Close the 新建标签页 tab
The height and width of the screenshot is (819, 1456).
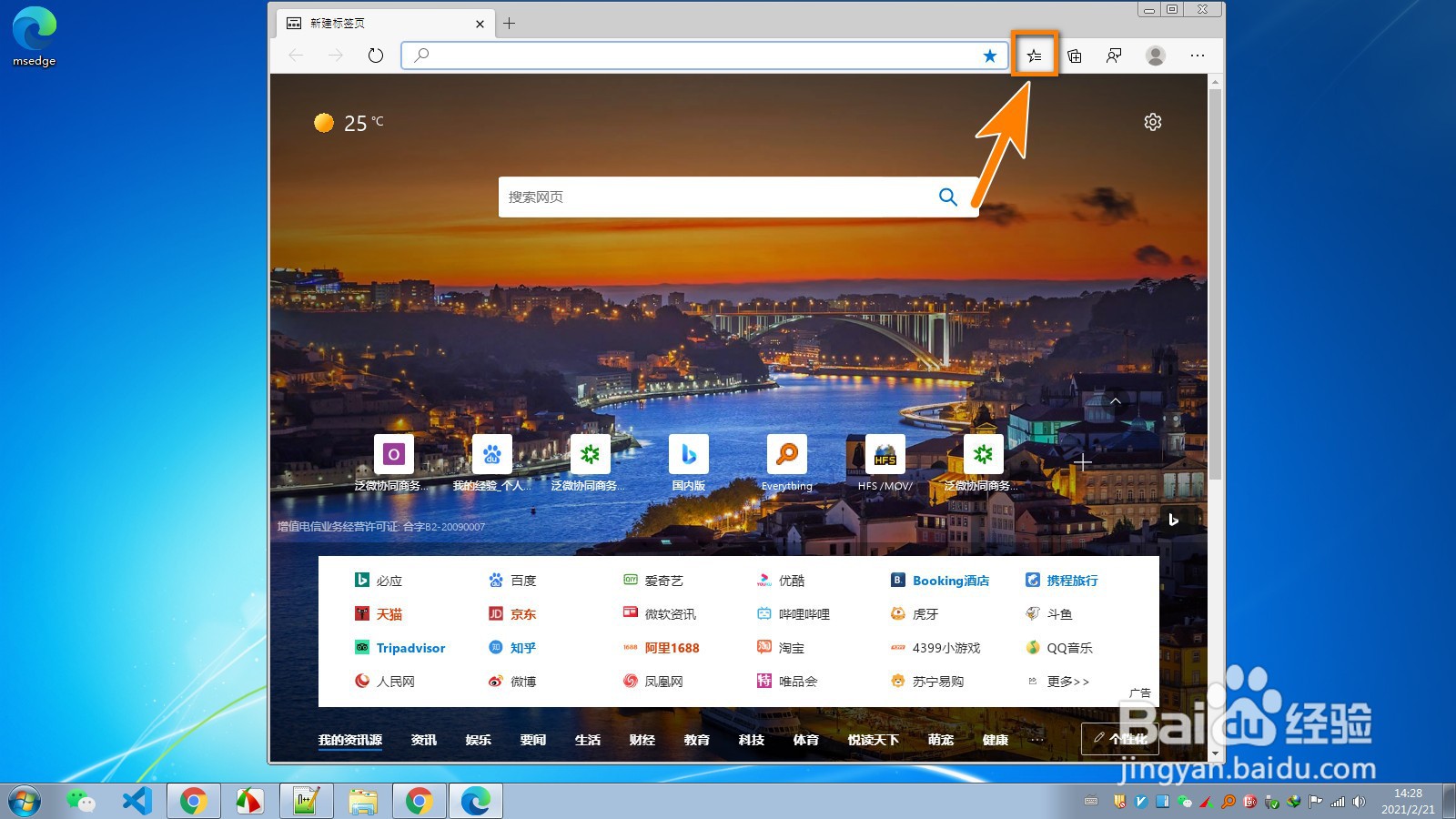coord(480,24)
